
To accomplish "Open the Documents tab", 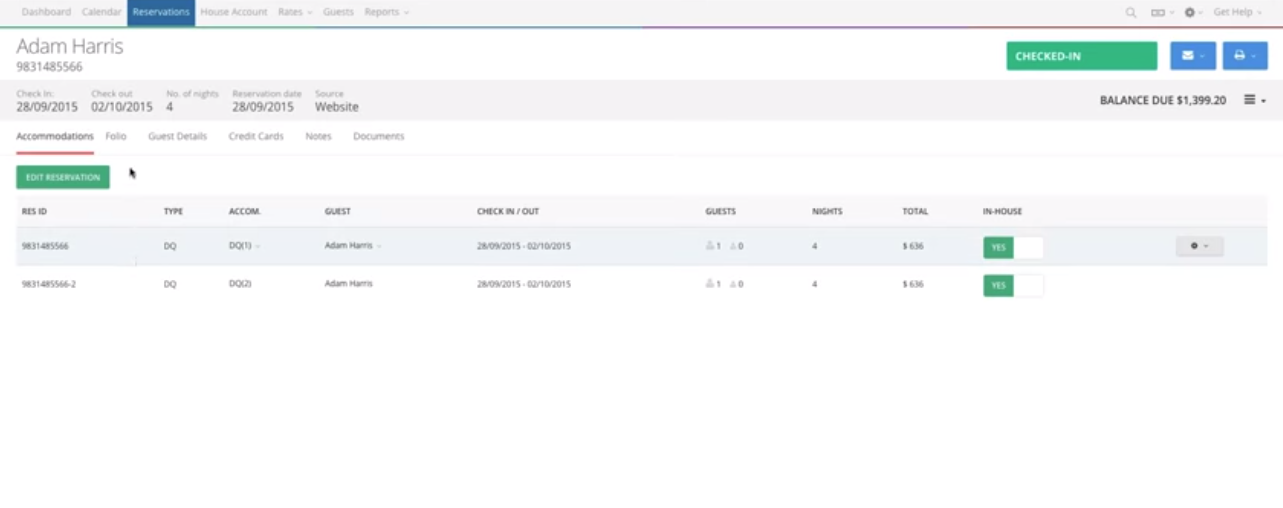I will (x=379, y=136).
